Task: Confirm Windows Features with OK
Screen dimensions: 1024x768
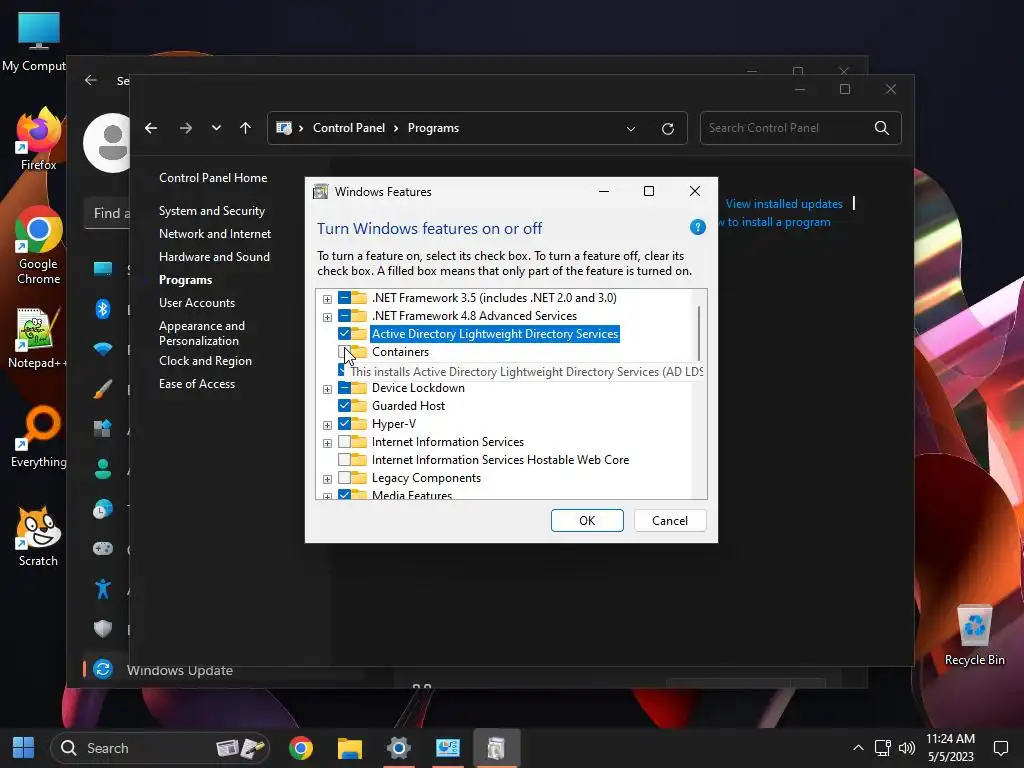Action: tap(587, 520)
